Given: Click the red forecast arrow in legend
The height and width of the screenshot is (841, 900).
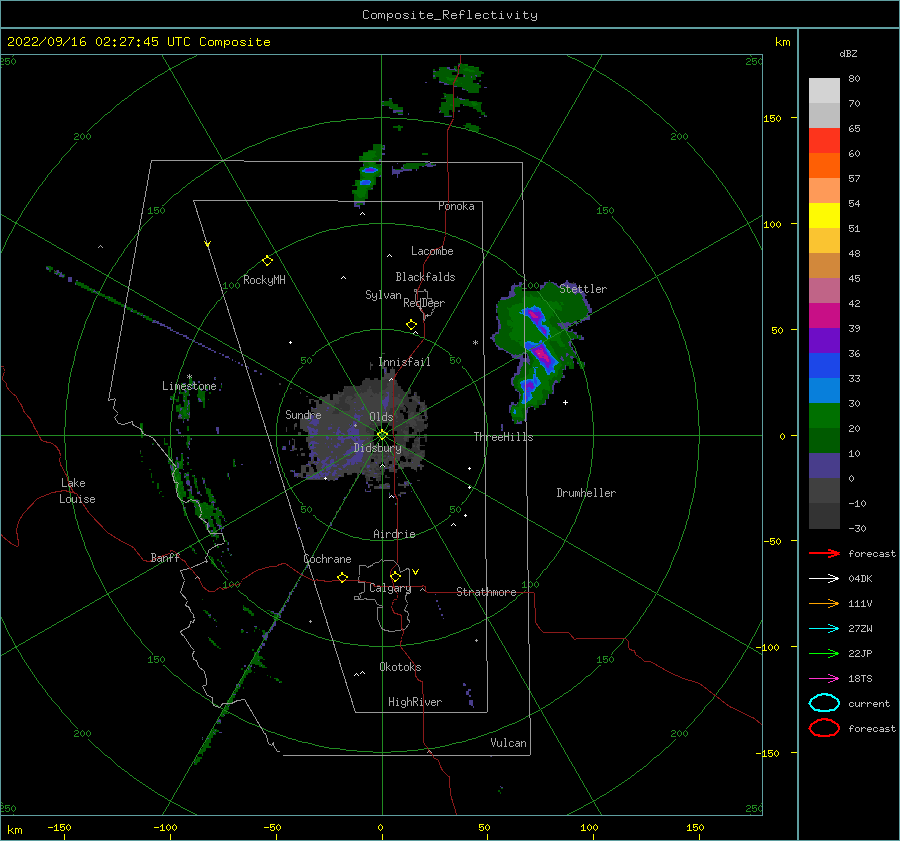Looking at the screenshot, I should (824, 553).
